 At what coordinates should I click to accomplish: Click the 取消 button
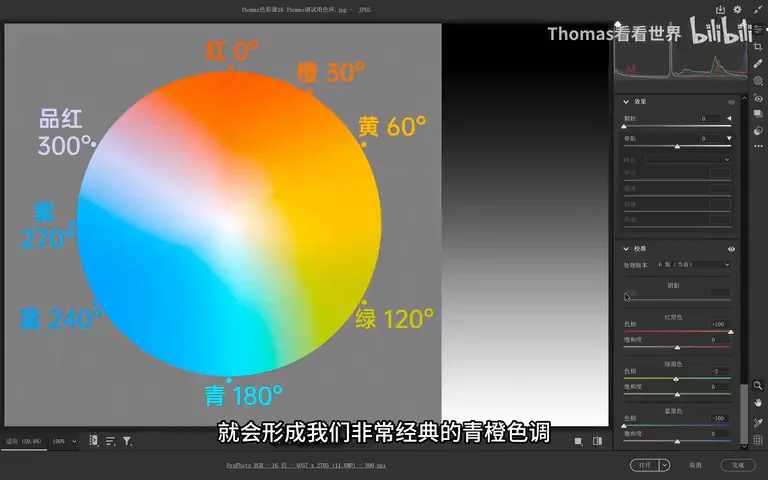[695, 465]
